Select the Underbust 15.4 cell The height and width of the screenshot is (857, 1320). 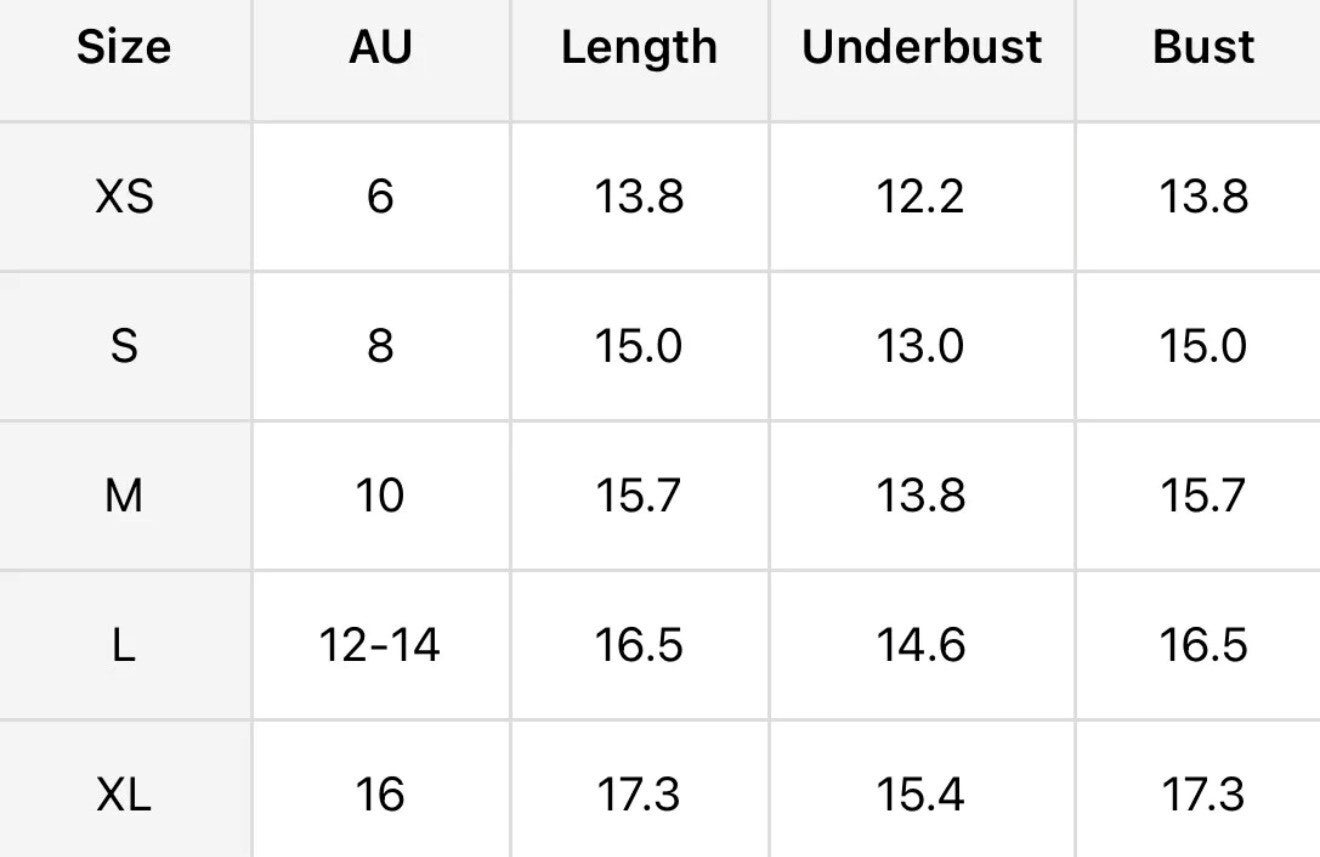921,795
